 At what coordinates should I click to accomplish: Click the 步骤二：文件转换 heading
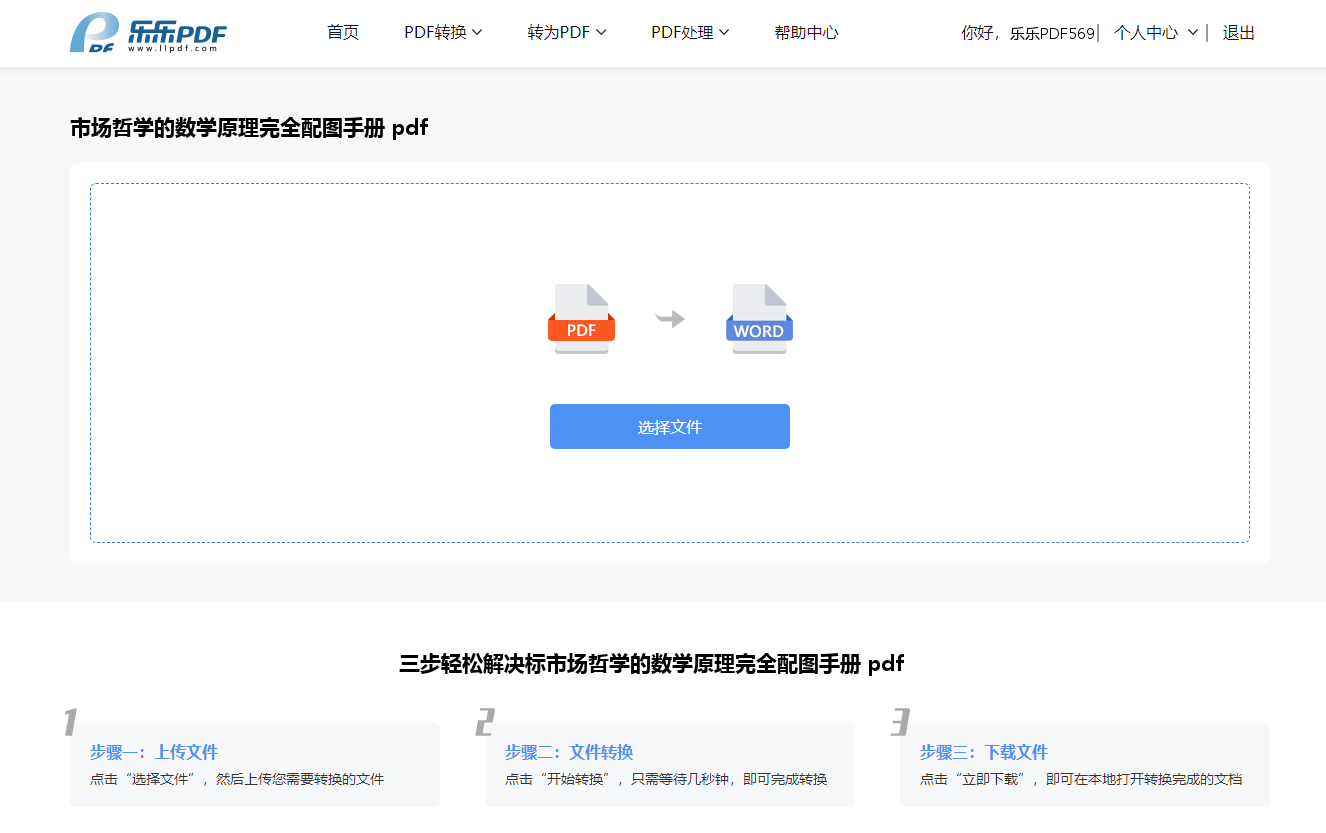click(x=569, y=752)
